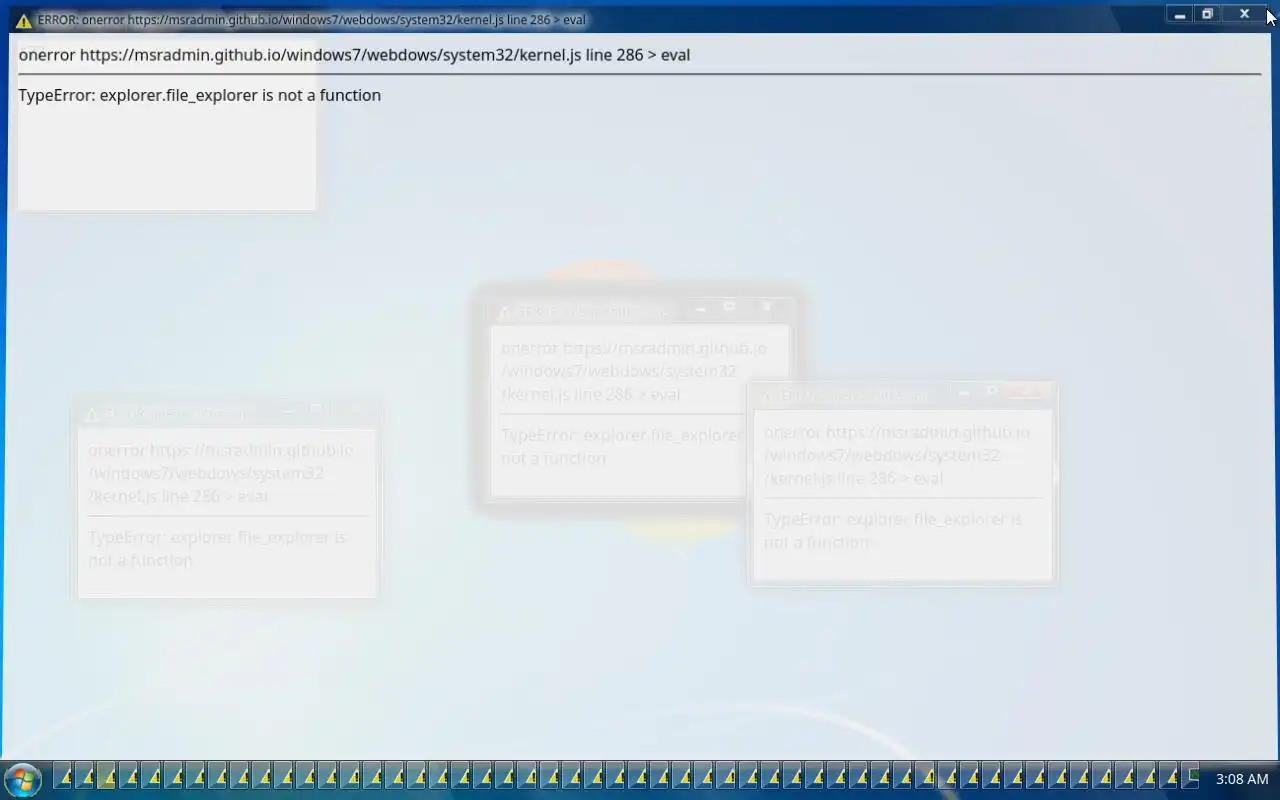Image resolution: width=1280 pixels, height=800 pixels.
Task: Click the onerror URL text in the center faded window
Action: (634, 371)
